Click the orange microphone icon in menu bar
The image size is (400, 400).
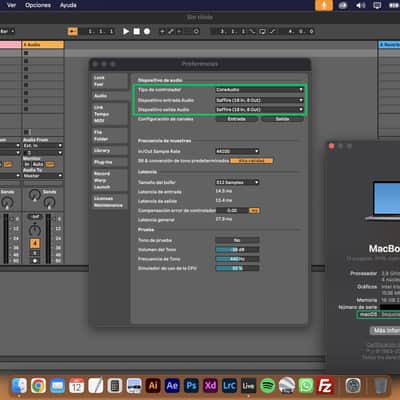tap(324, 5)
